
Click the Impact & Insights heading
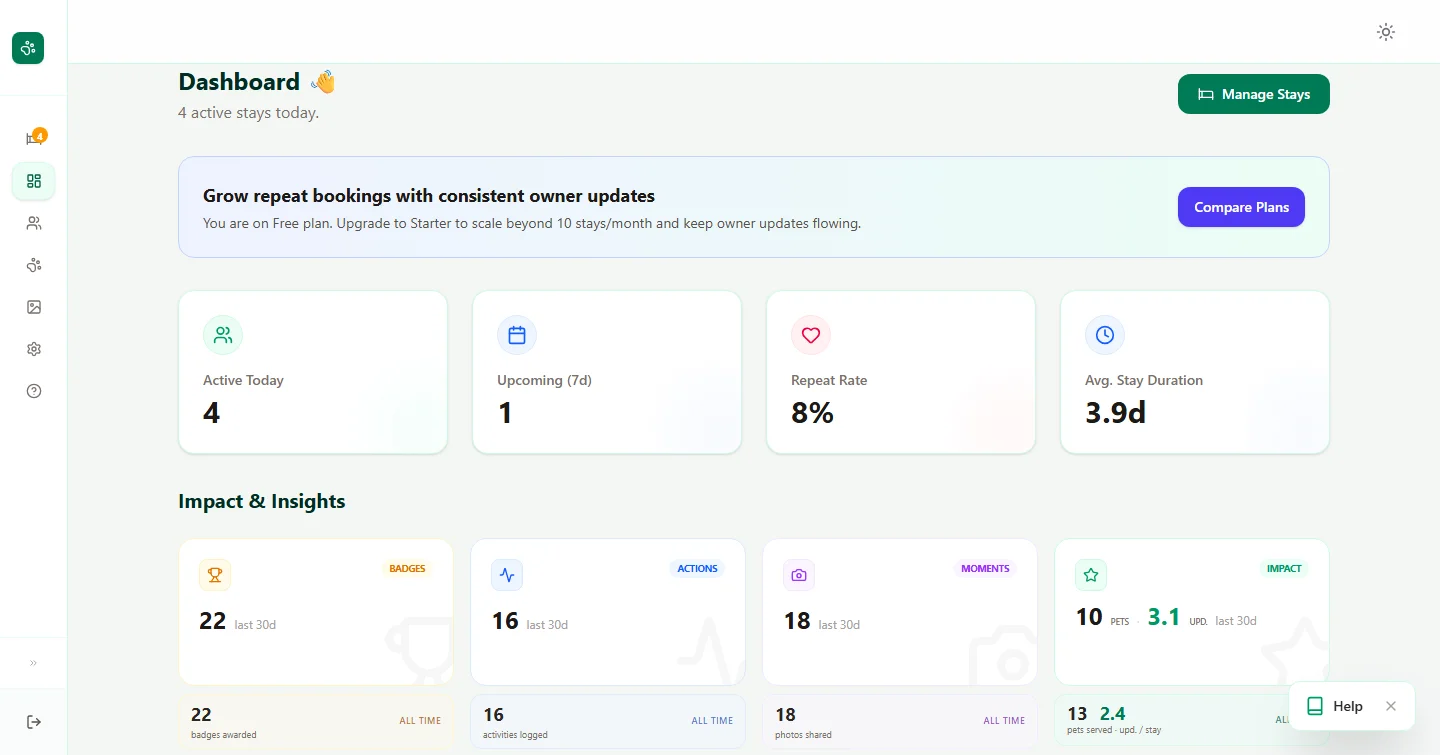pyautogui.click(x=262, y=501)
